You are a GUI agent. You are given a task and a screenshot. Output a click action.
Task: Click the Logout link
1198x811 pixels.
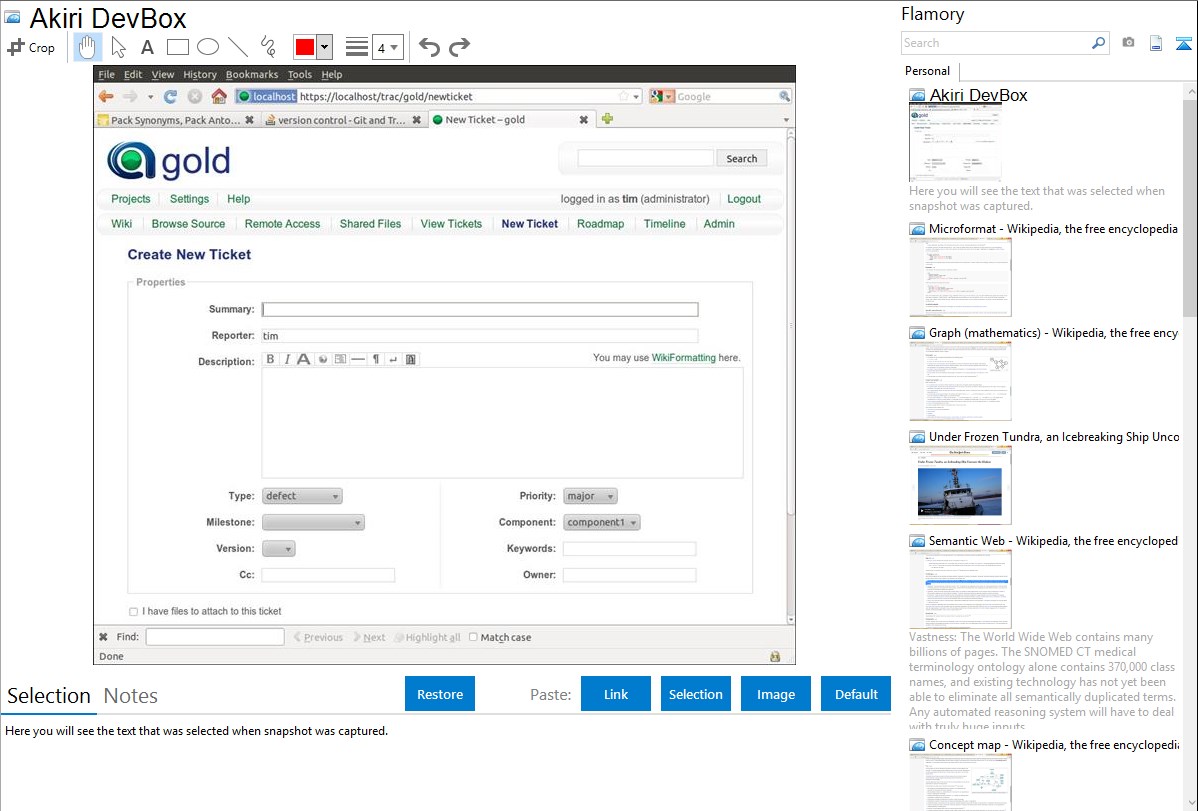point(743,199)
